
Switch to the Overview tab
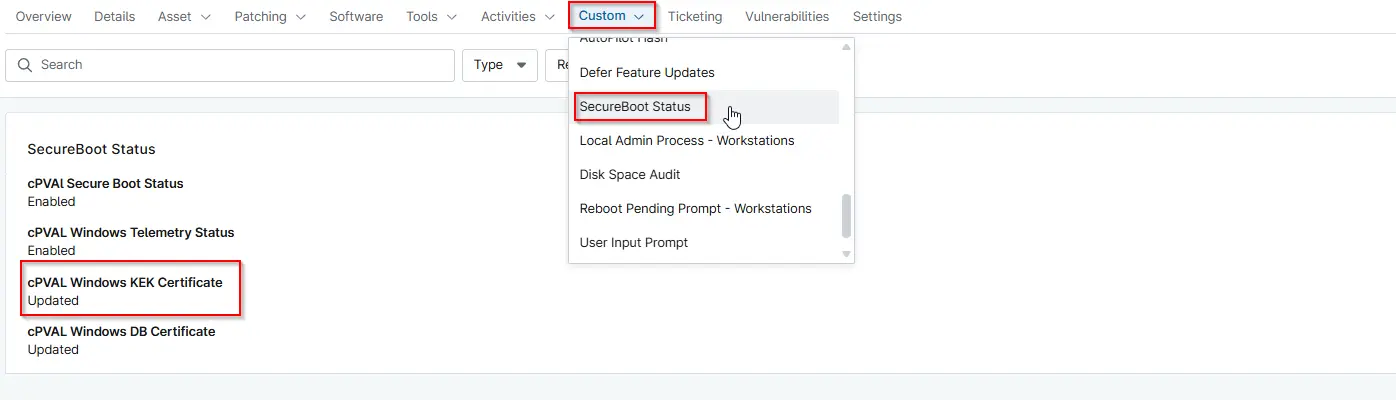(43, 16)
